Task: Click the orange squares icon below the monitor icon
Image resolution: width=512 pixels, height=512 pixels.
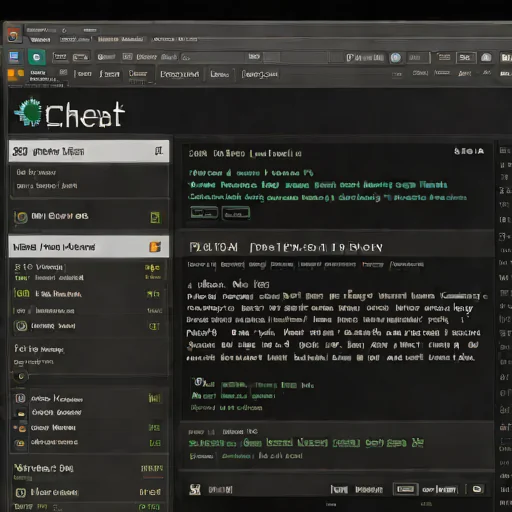Action: [15, 74]
